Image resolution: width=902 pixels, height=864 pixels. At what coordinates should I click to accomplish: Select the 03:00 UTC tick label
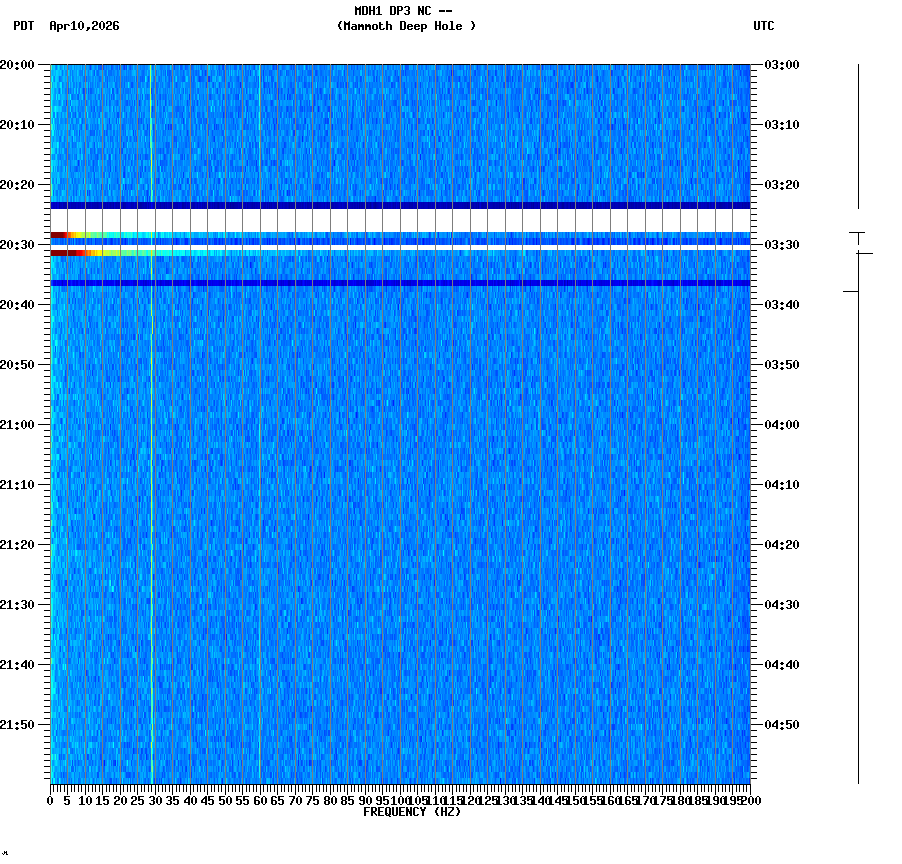(x=781, y=66)
